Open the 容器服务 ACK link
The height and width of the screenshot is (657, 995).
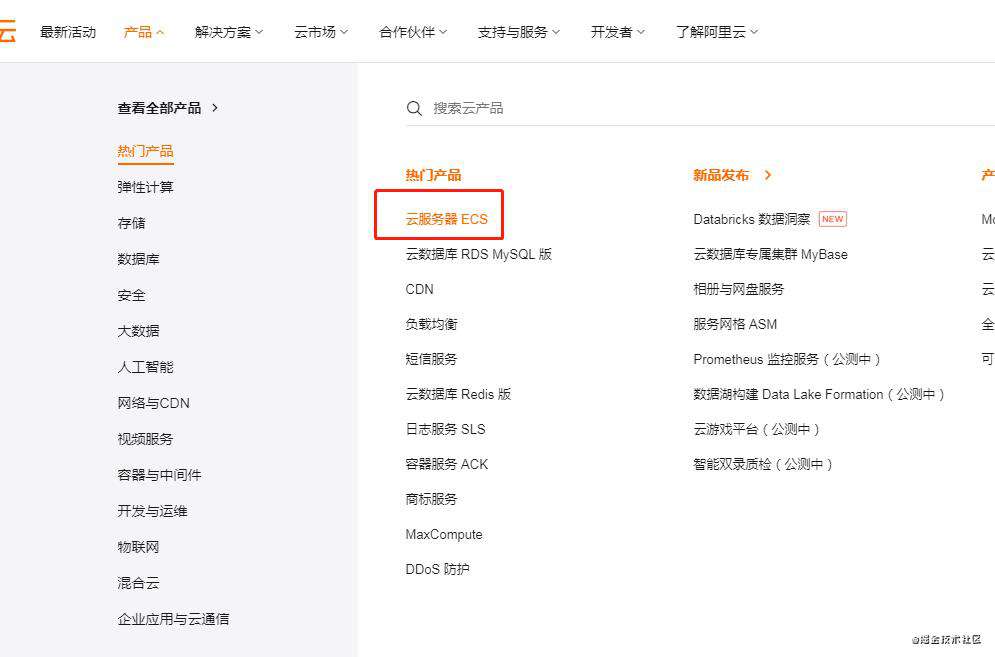pyautogui.click(x=447, y=465)
